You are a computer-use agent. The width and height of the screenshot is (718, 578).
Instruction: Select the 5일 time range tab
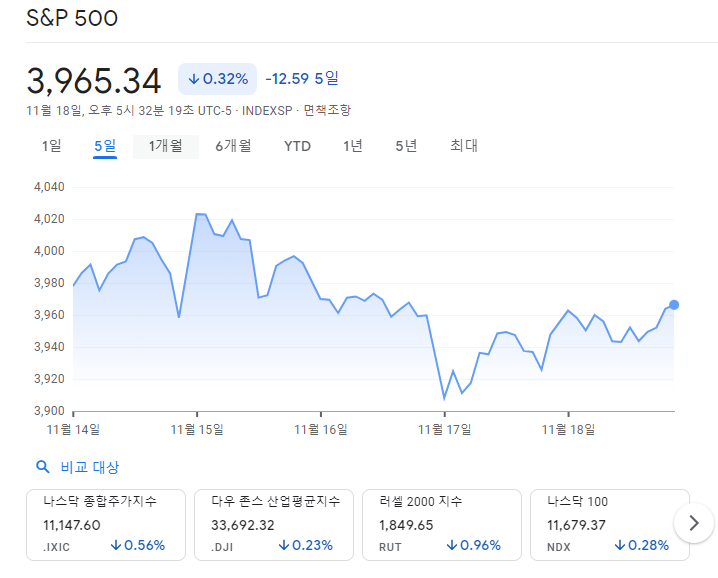[105, 146]
